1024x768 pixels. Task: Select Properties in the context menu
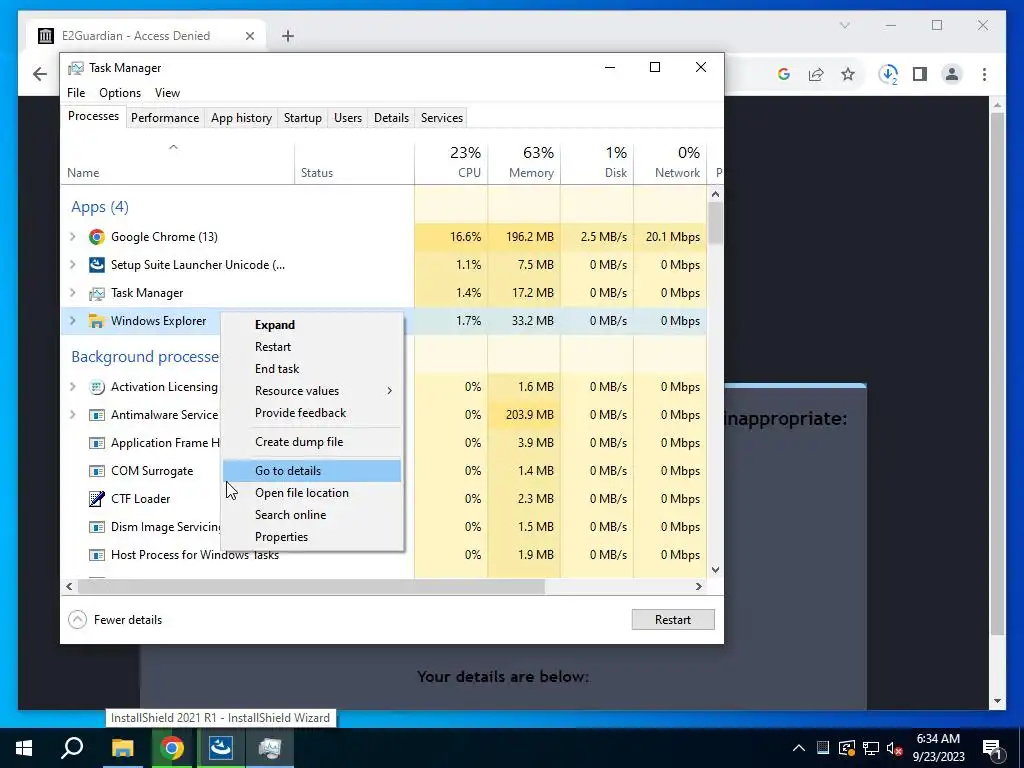point(312,537)
